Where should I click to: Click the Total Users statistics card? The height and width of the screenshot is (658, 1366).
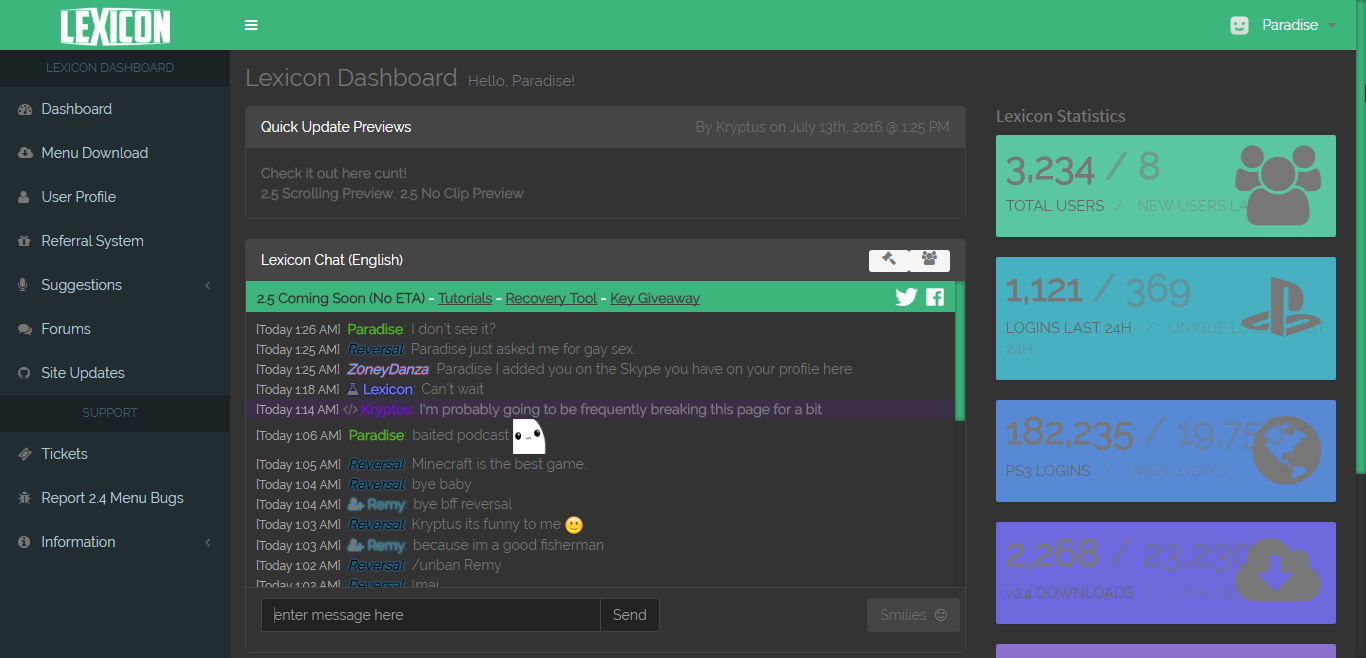(x=1166, y=186)
